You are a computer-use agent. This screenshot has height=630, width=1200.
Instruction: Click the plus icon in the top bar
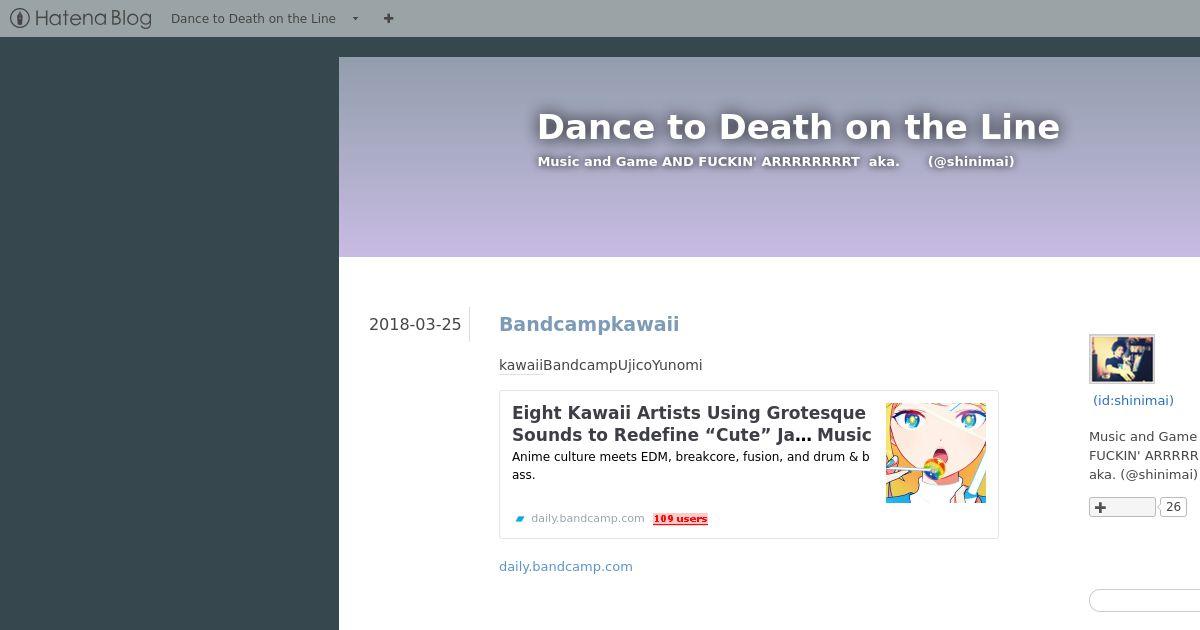pos(389,18)
